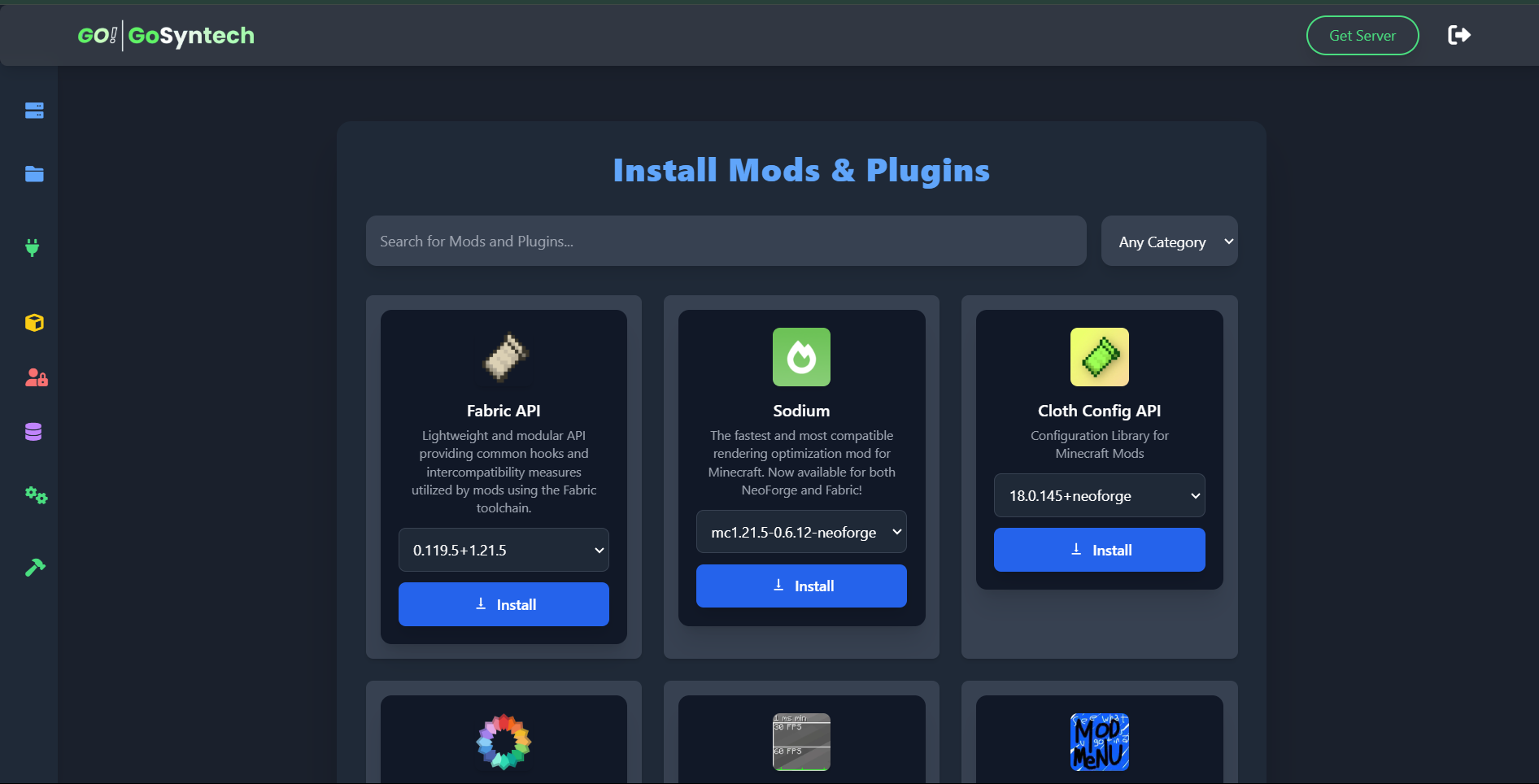Click the Sodium title text

(801, 411)
